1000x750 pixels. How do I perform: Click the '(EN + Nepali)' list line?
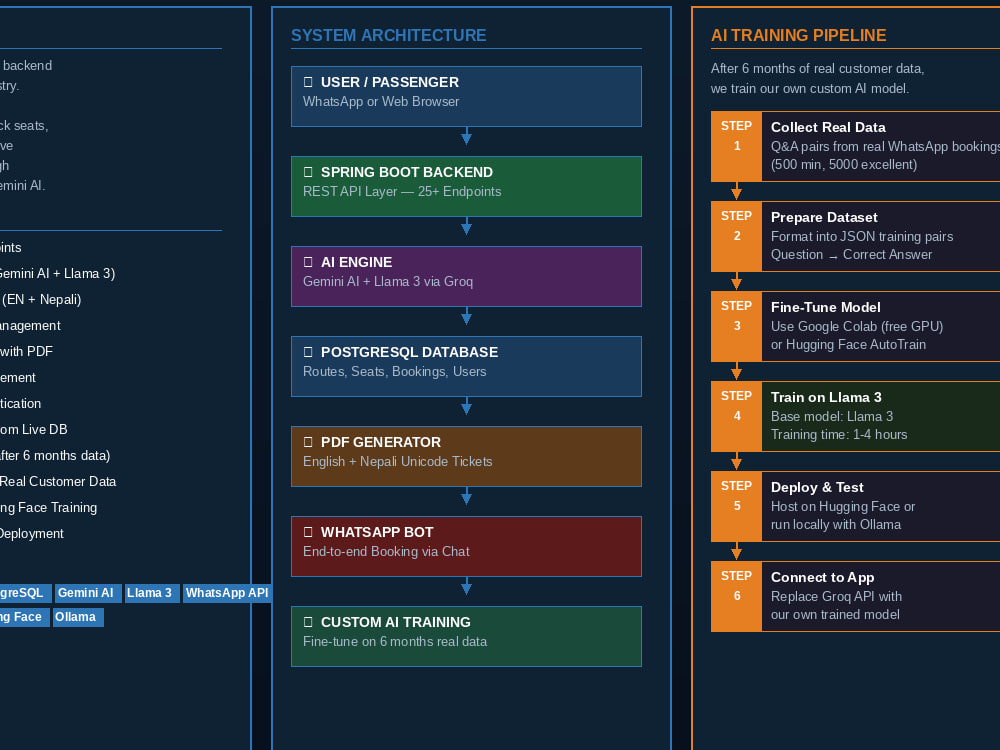41,300
